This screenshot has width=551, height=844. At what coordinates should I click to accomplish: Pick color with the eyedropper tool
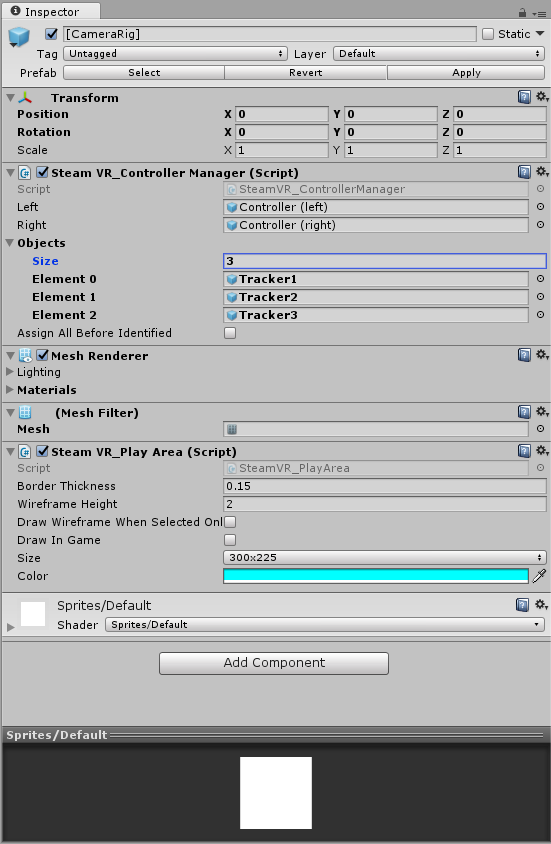click(539, 576)
